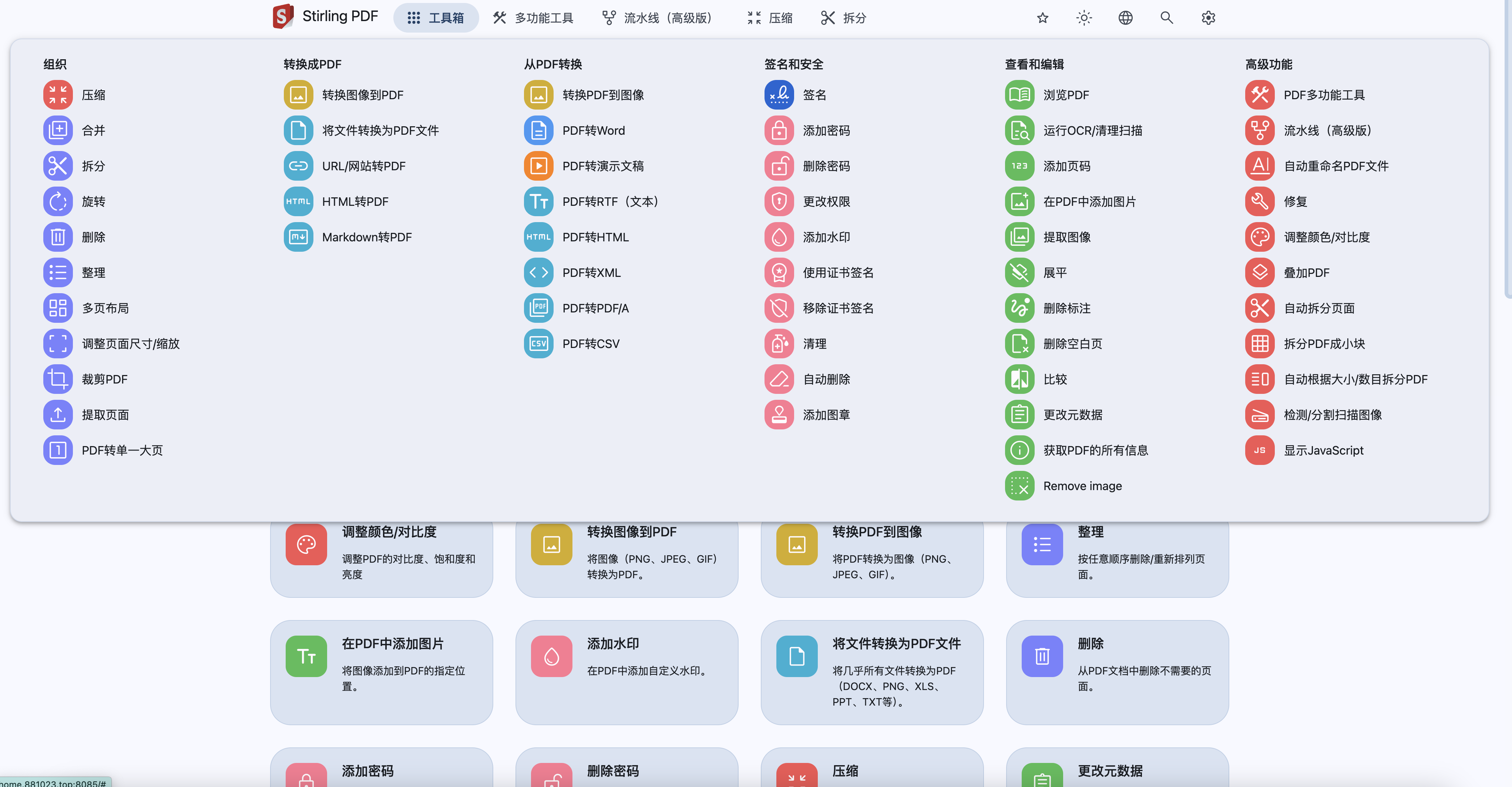Select the Rotate (旋转) tool icon

point(57,201)
